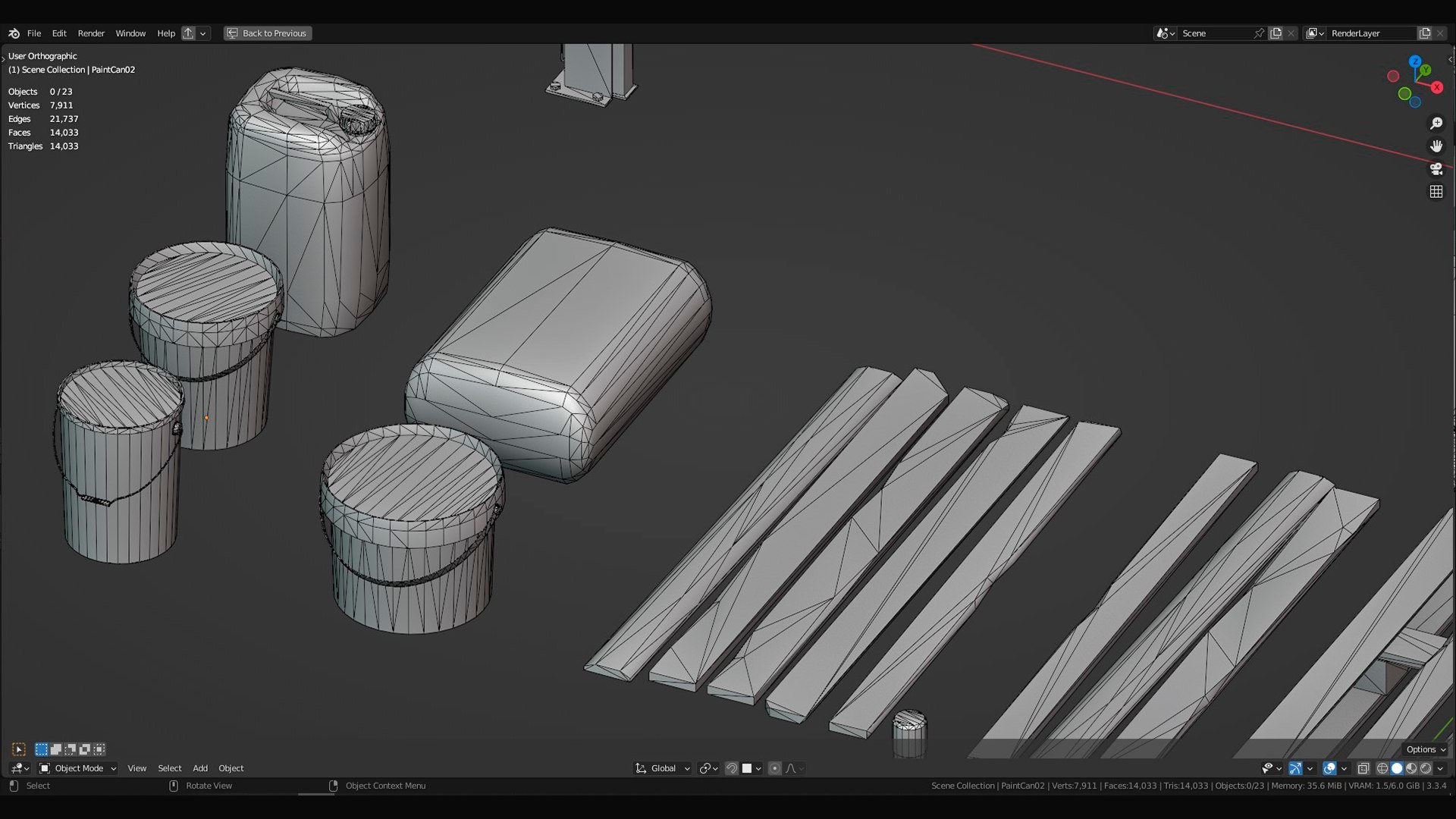Switch to rendered viewport shading
The image size is (1456, 819).
click(1426, 768)
